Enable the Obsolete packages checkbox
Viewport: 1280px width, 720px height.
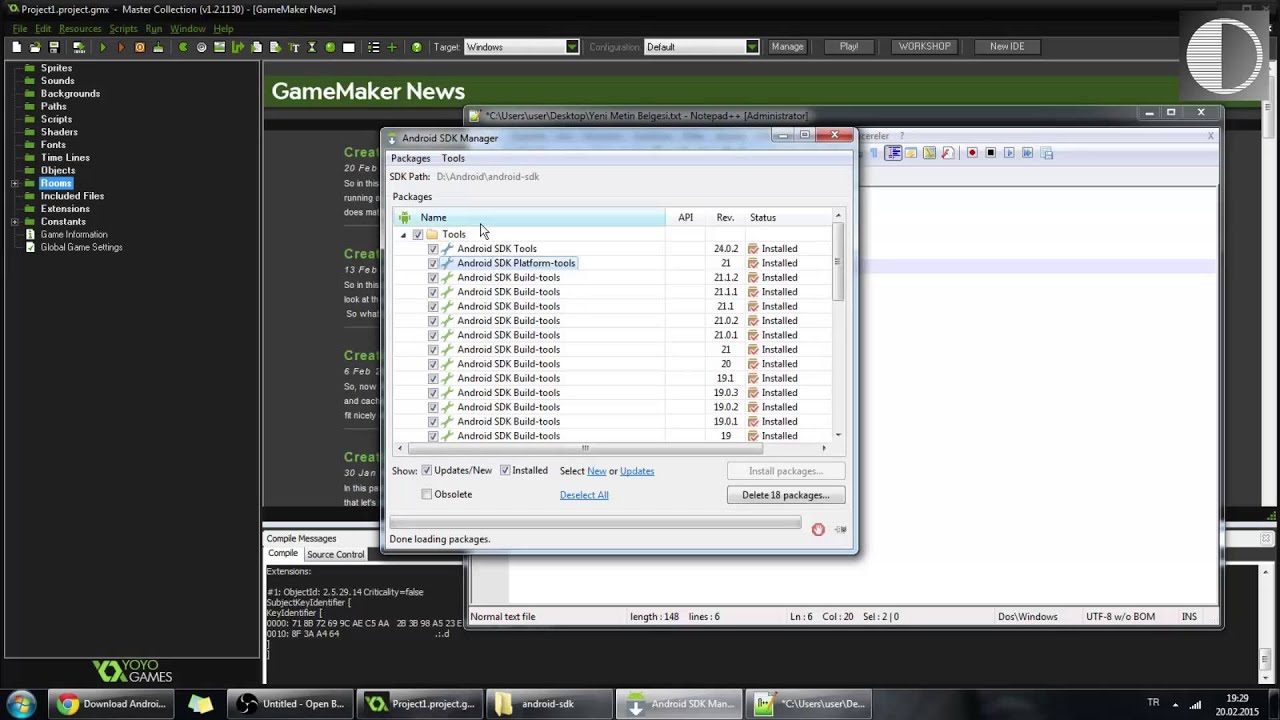pos(427,494)
